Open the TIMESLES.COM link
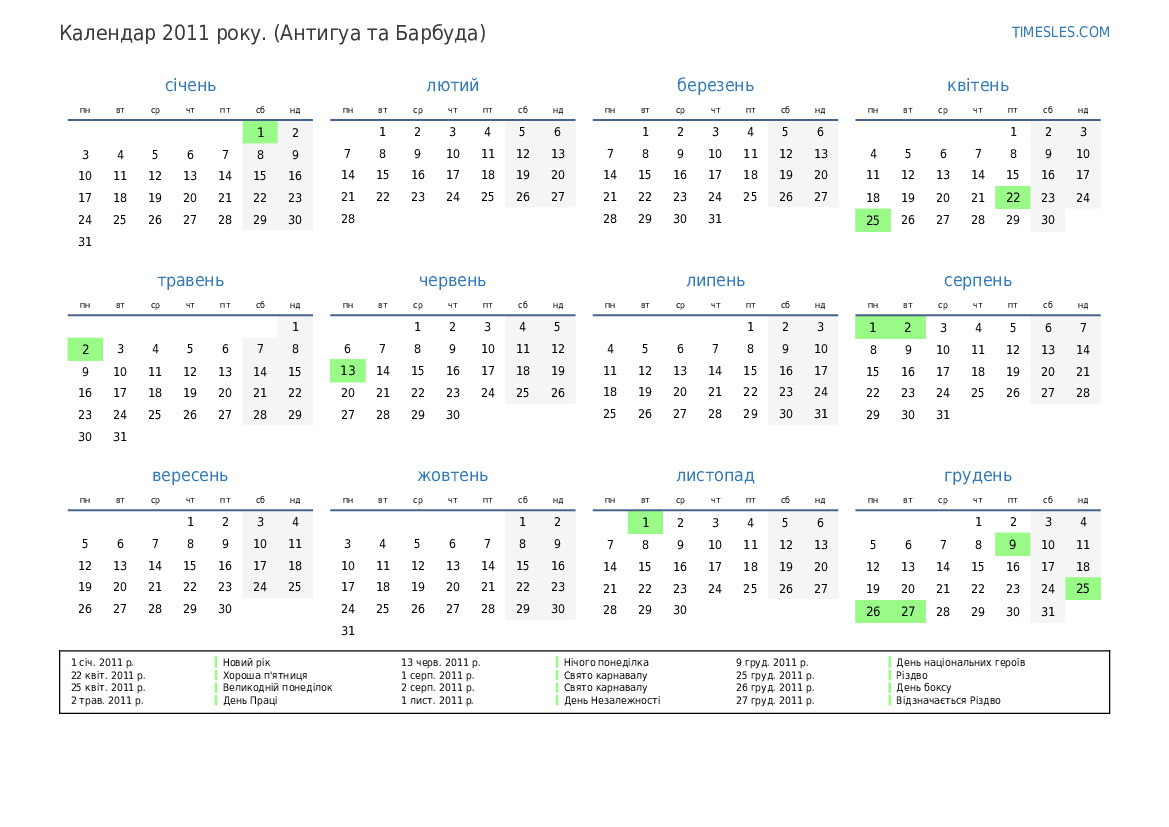The width and height of the screenshot is (1169, 827). [1060, 32]
